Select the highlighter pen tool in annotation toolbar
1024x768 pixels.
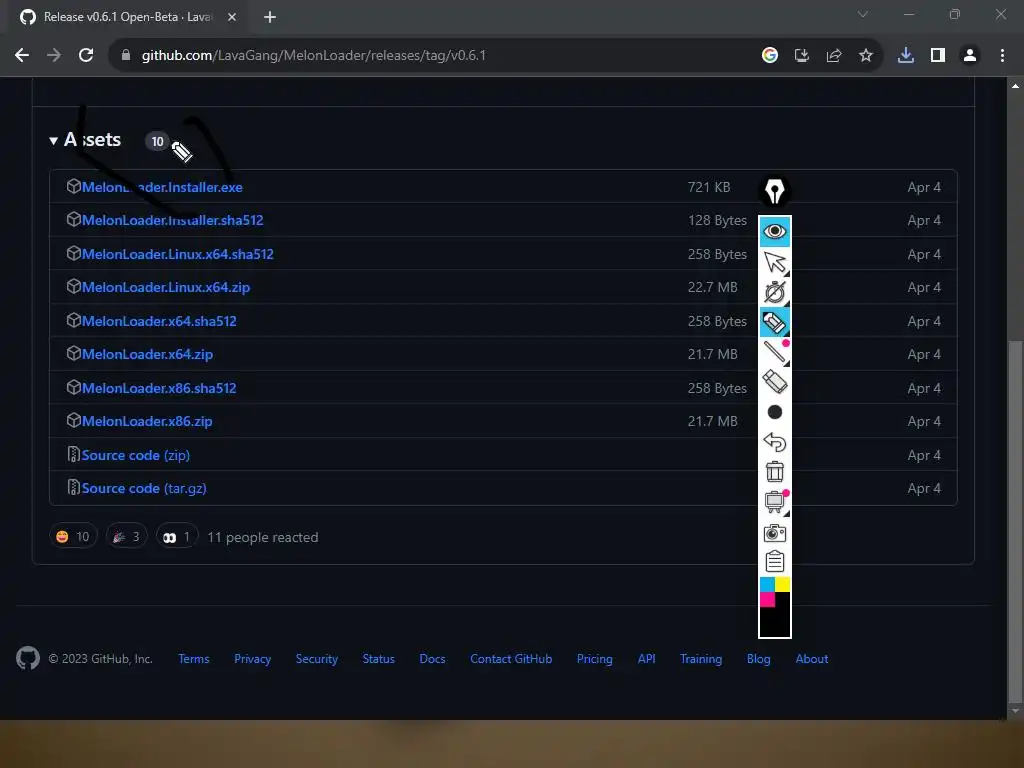tap(775, 323)
